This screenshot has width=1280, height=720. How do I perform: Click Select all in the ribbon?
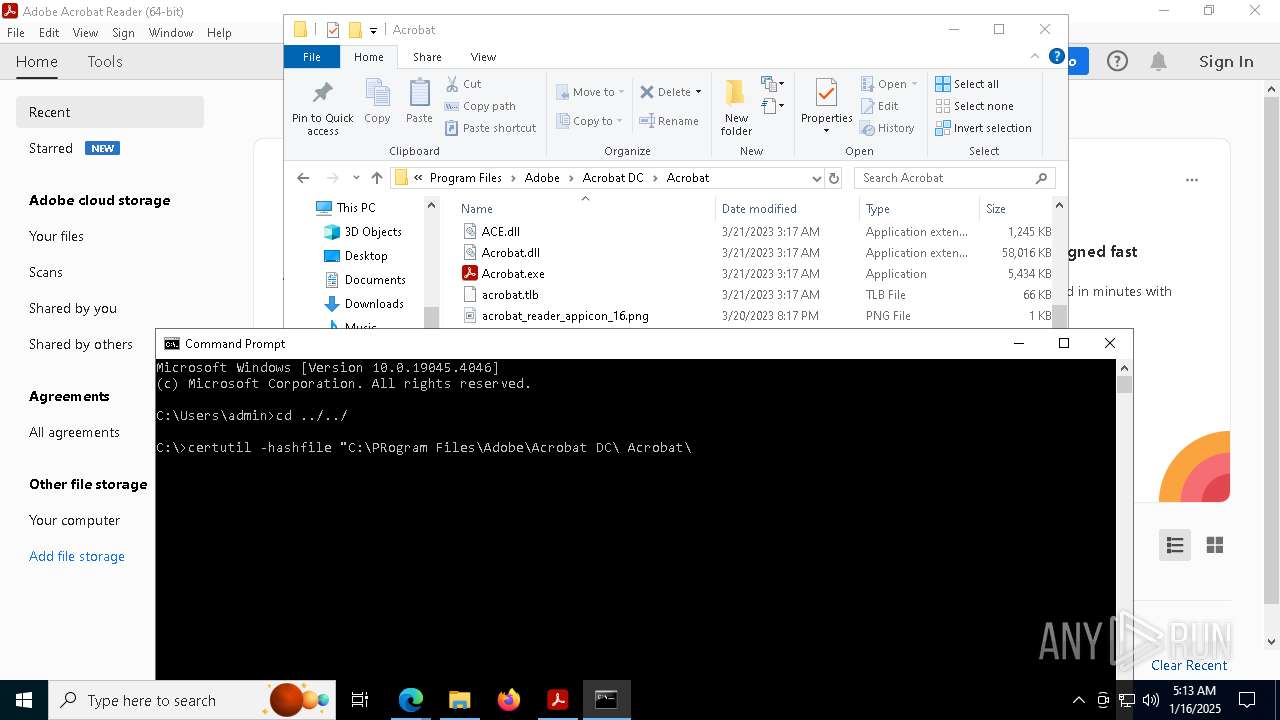click(966, 84)
